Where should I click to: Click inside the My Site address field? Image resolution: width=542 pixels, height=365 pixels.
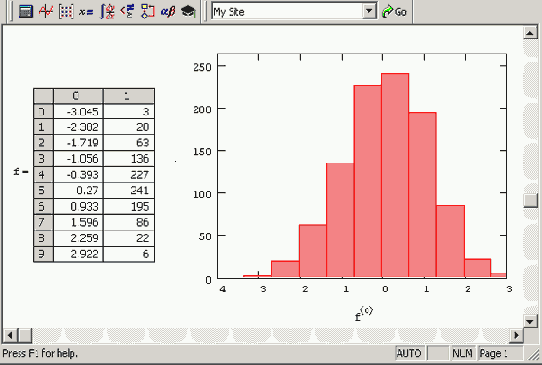(287, 12)
